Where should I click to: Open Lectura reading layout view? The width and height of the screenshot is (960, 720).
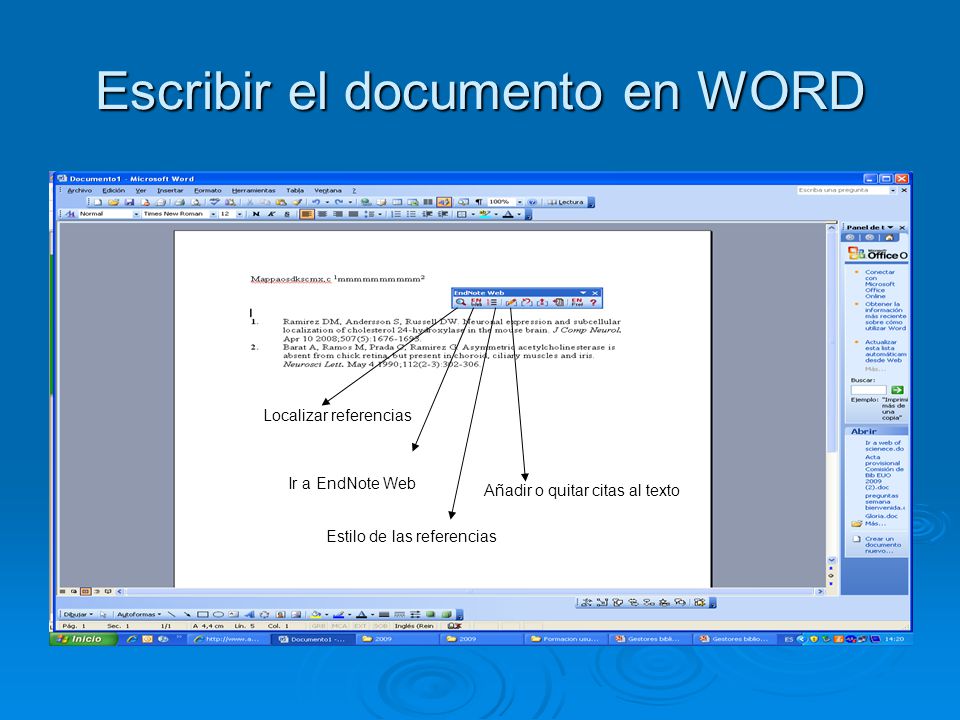pos(566,202)
